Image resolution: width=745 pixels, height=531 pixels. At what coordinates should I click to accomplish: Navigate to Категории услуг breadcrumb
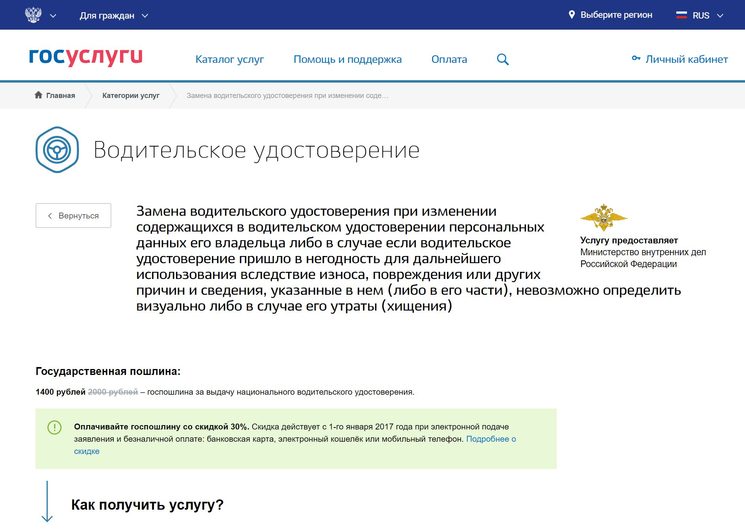pyautogui.click(x=130, y=96)
